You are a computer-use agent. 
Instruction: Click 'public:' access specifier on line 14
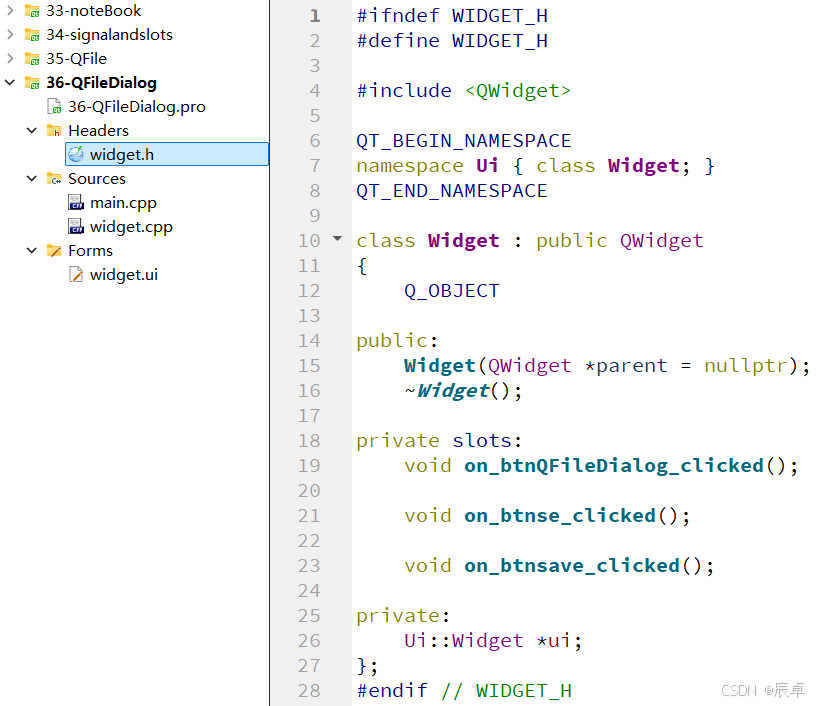398,341
